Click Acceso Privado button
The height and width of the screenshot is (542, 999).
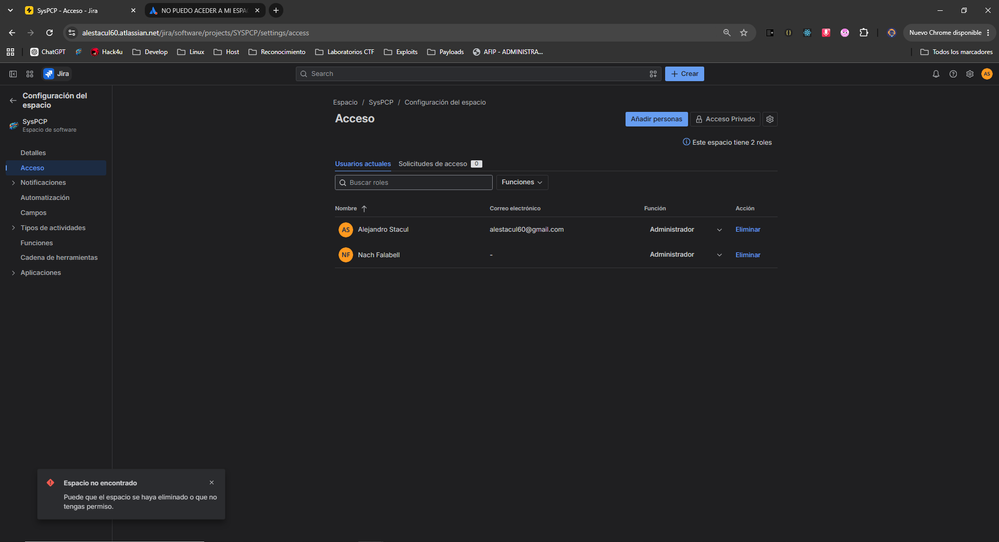(x=725, y=119)
